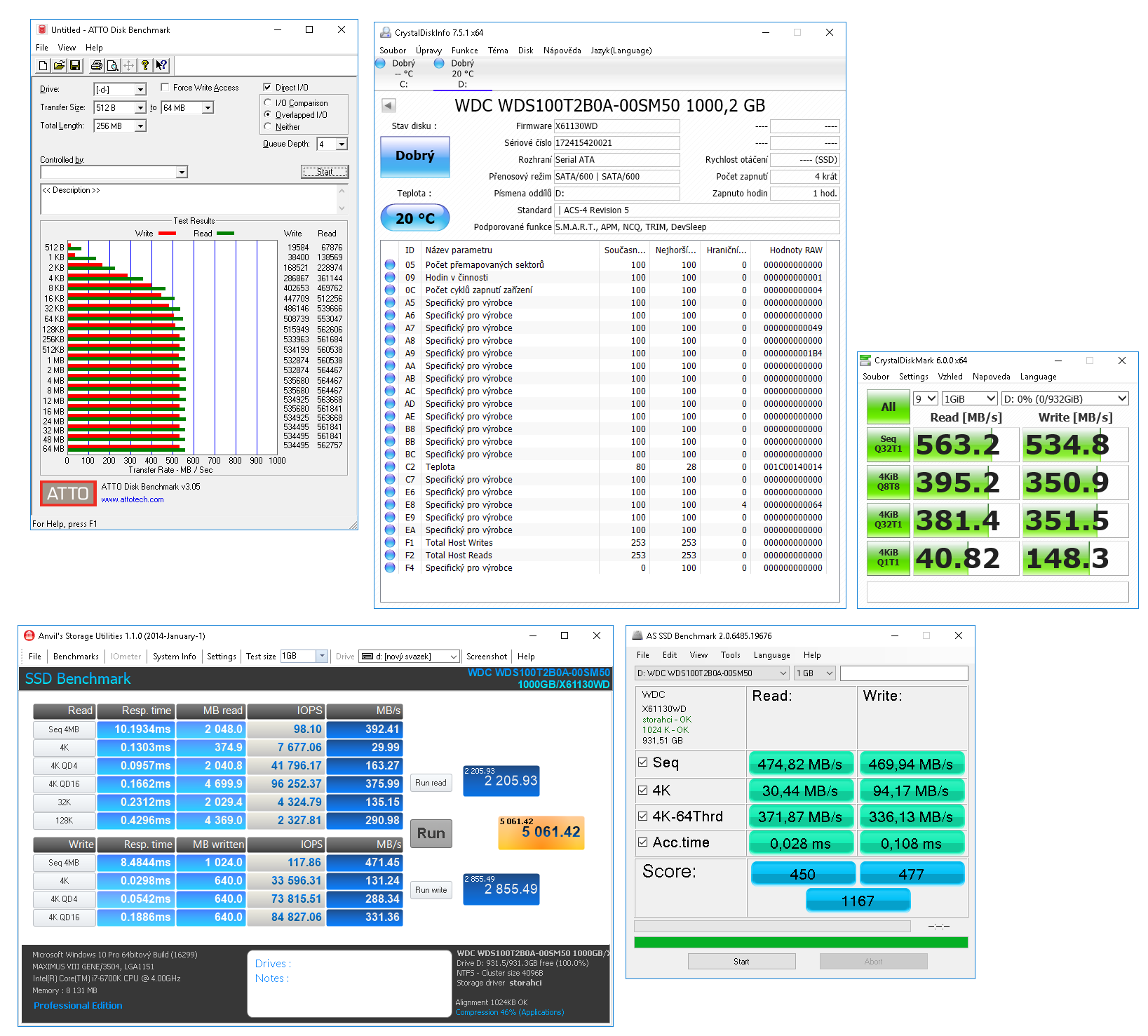Image resolution: width=1148 pixels, height=1036 pixels.
Task: Click the green progress bar in AS SSD
Action: [x=801, y=942]
